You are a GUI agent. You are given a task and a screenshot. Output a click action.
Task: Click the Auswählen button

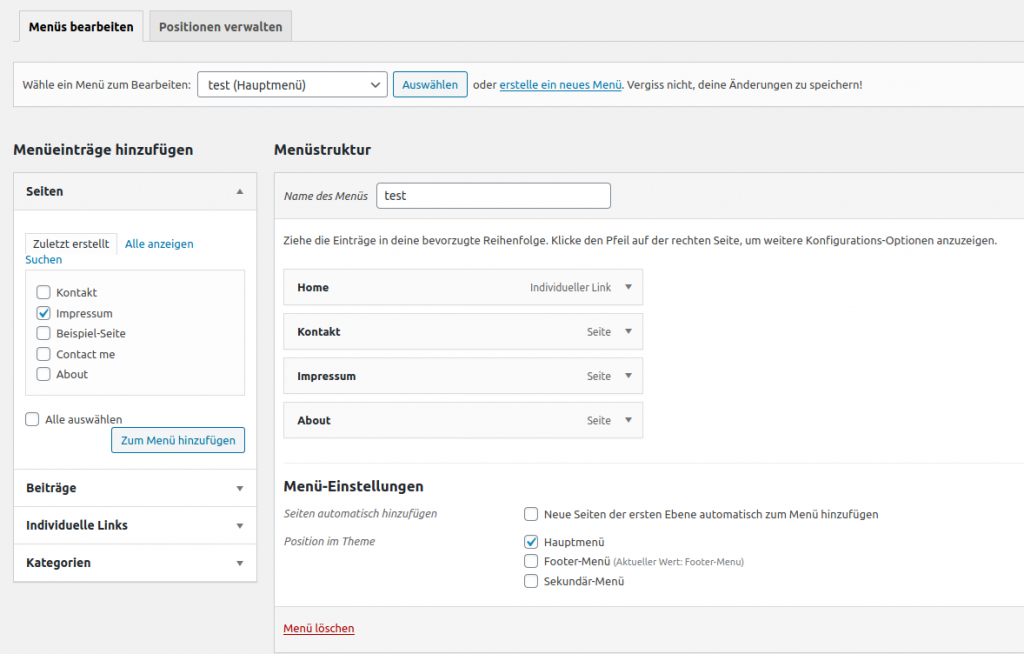coord(430,85)
